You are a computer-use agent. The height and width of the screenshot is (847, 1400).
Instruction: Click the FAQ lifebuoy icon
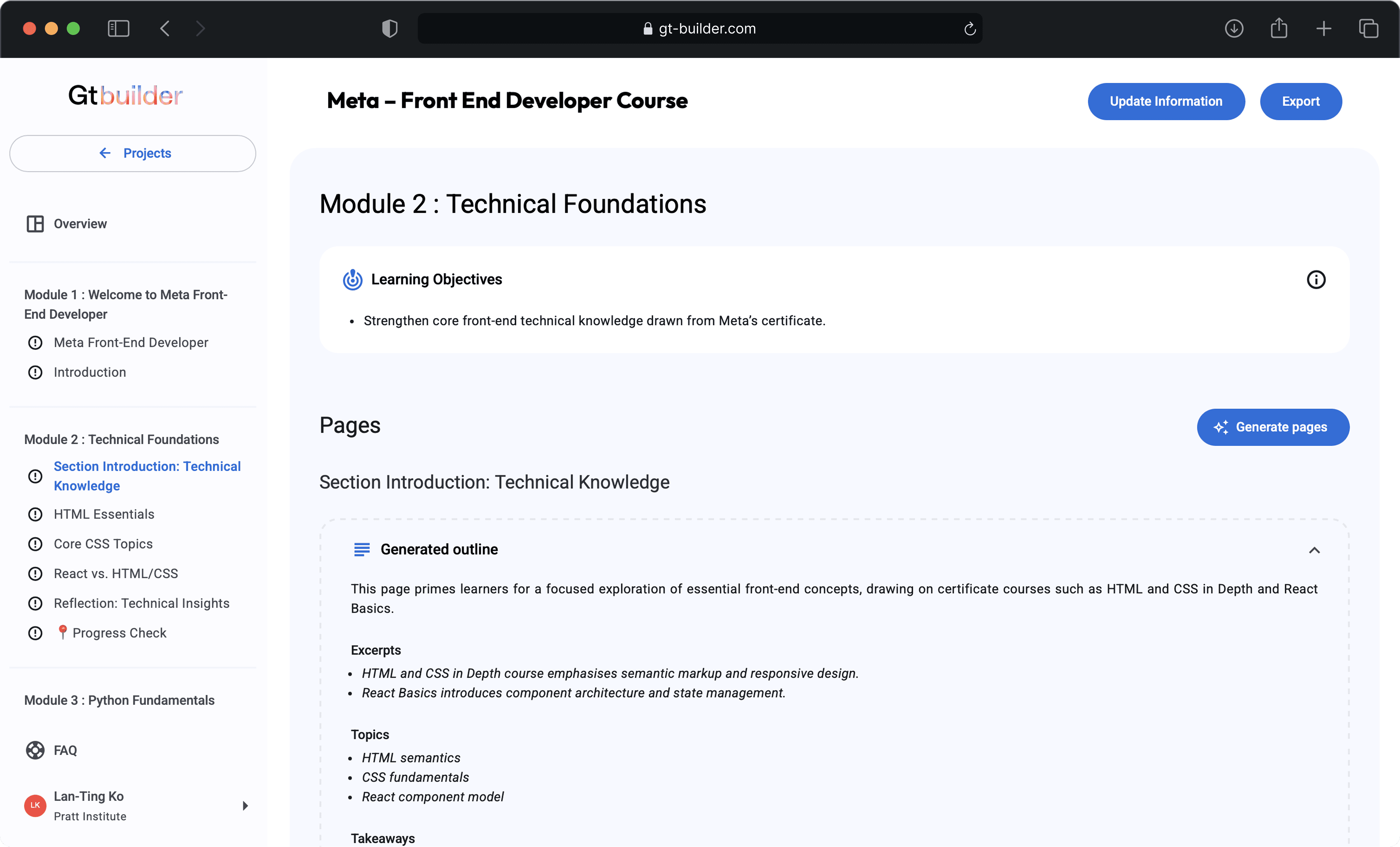tap(35, 750)
